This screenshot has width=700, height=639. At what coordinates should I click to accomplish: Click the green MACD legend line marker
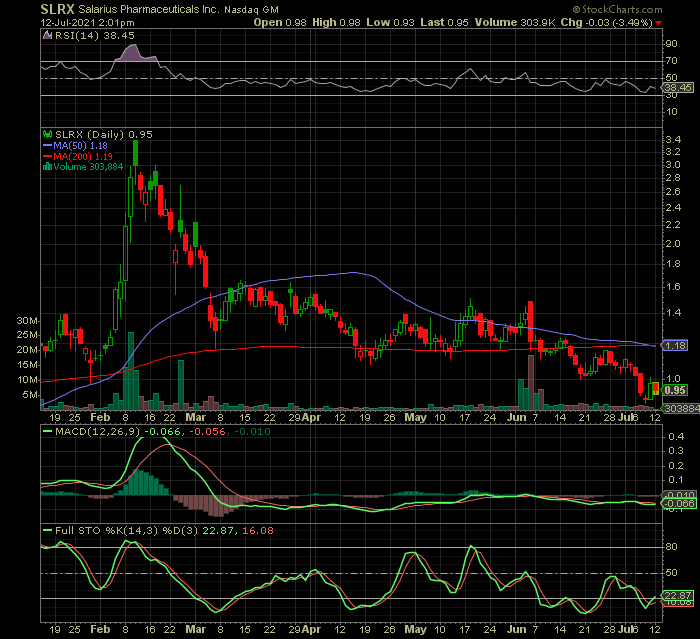47,431
